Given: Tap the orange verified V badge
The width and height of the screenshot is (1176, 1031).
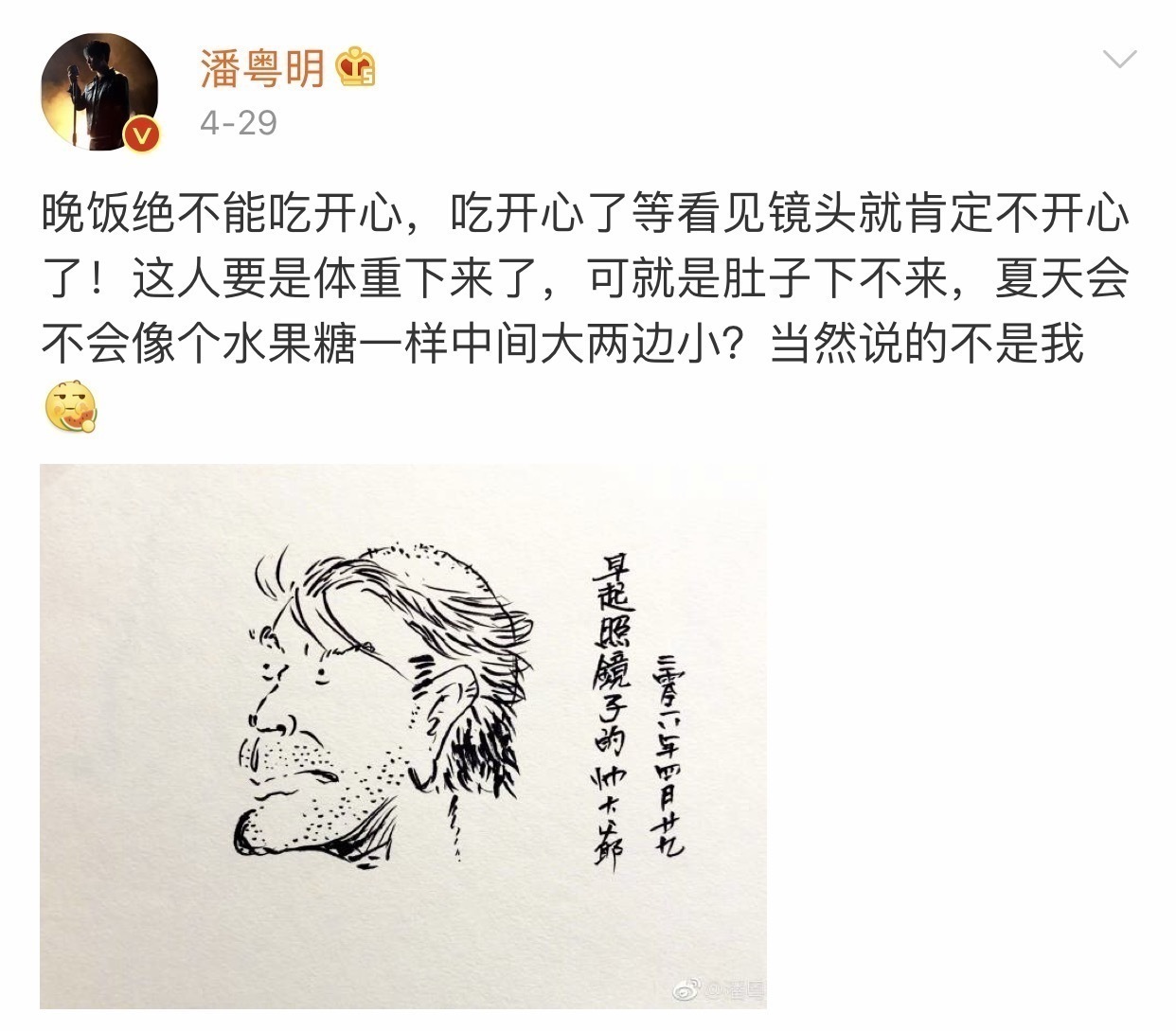Looking at the screenshot, I should point(142,136).
